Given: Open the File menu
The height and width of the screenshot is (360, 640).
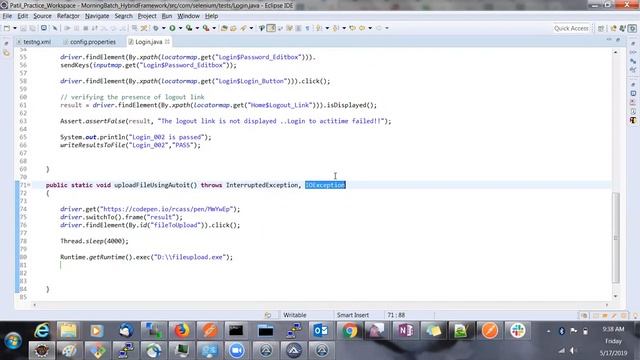Looking at the screenshot, I should tap(7, 16).
